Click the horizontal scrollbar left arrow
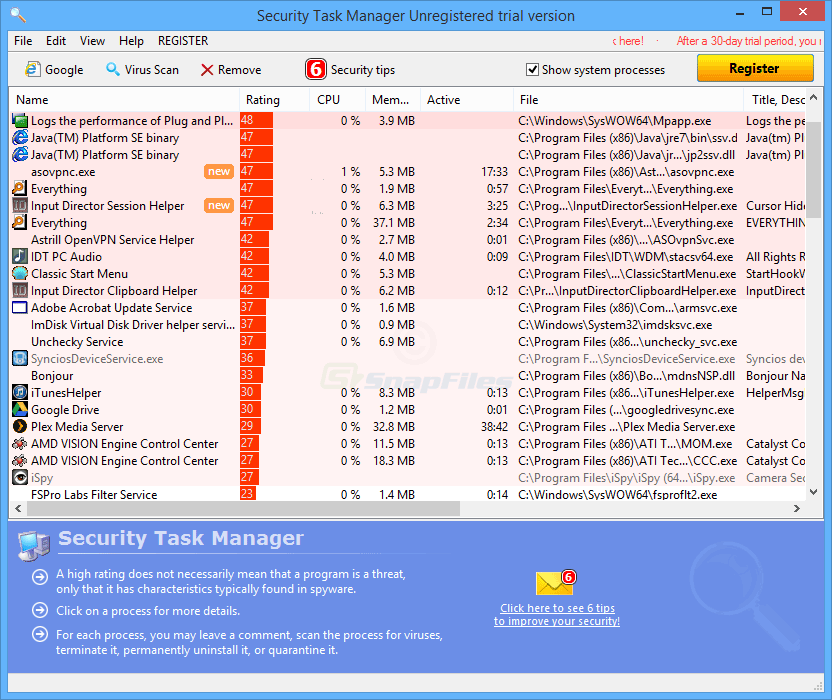The width and height of the screenshot is (832, 700). point(18,508)
